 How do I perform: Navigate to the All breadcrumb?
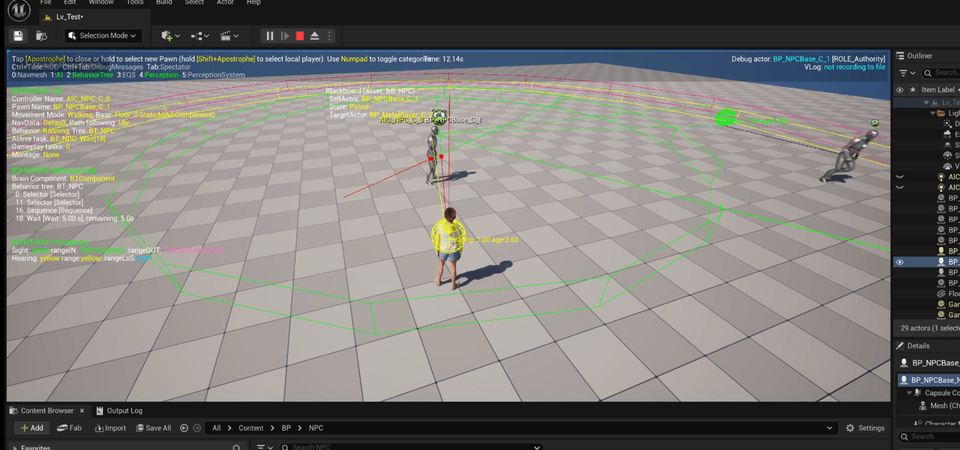coord(217,428)
